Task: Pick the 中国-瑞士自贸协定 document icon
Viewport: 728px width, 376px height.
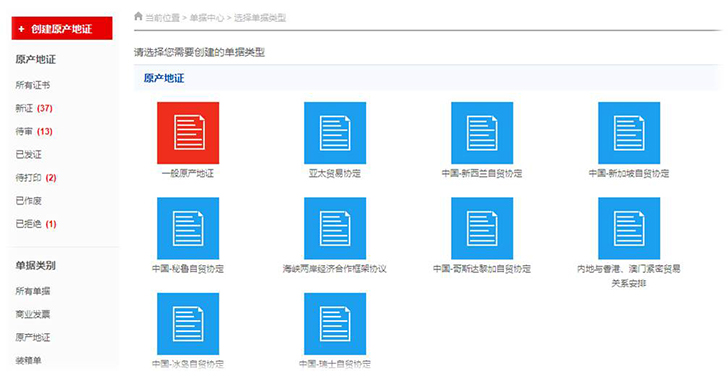Action: [335, 324]
